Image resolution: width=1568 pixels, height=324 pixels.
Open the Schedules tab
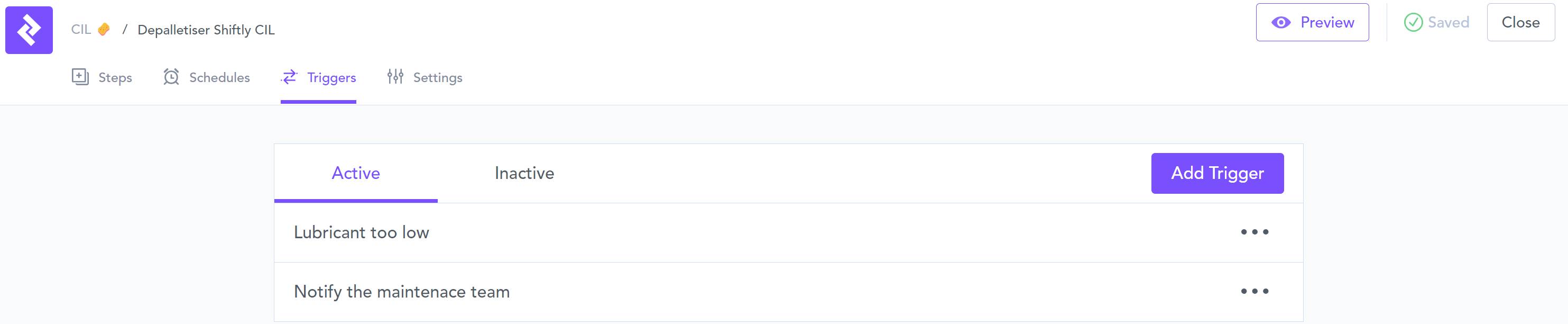tap(219, 77)
